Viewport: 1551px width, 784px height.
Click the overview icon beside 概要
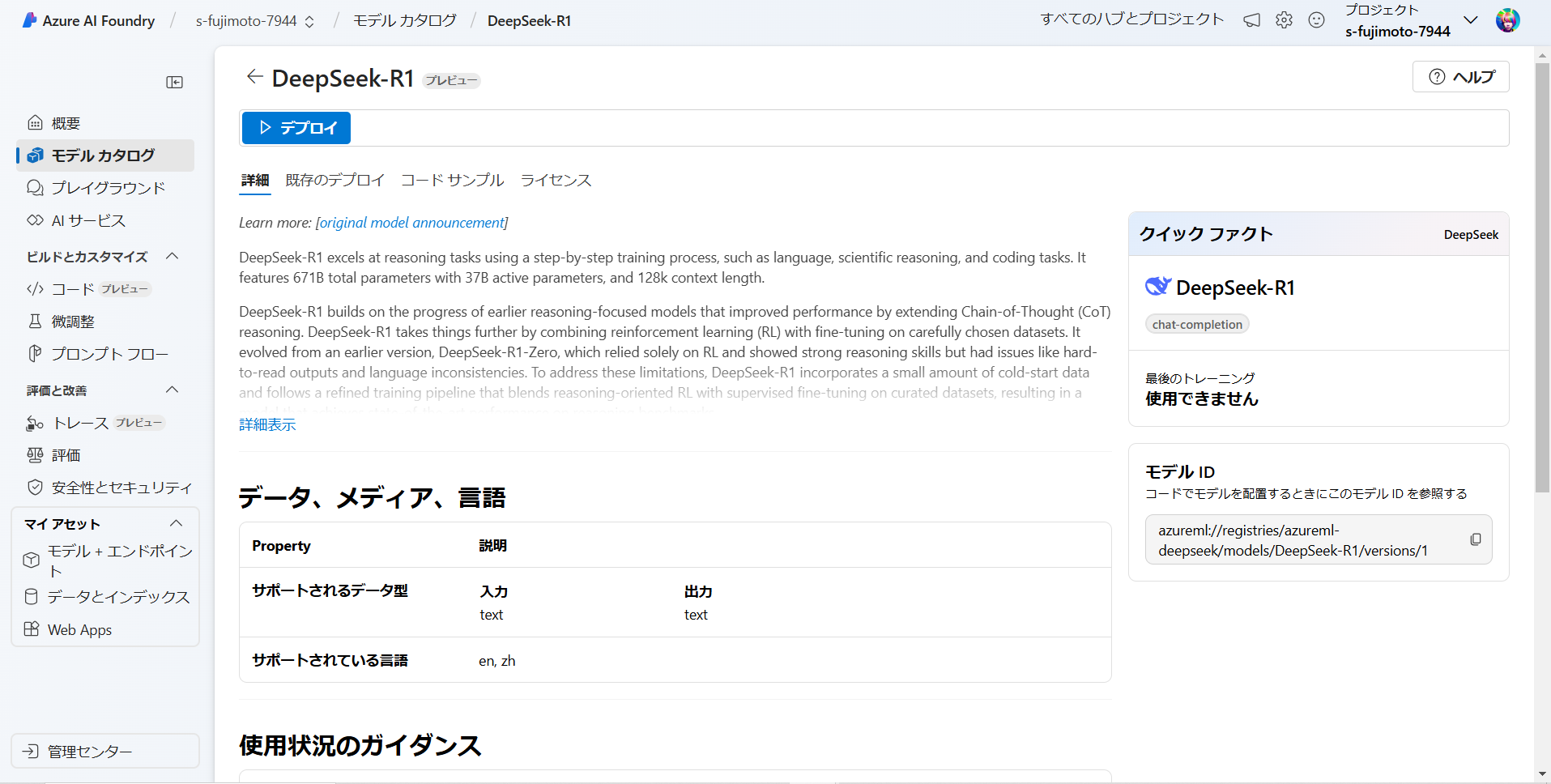click(x=35, y=123)
